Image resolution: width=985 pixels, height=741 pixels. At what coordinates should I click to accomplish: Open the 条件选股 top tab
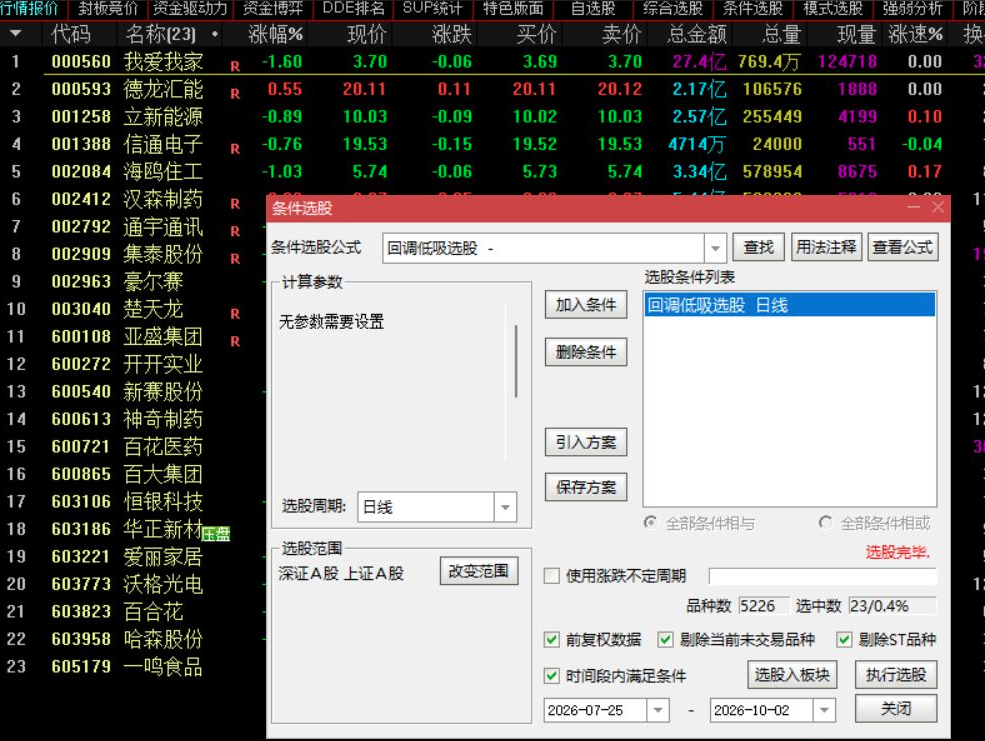[x=753, y=9]
